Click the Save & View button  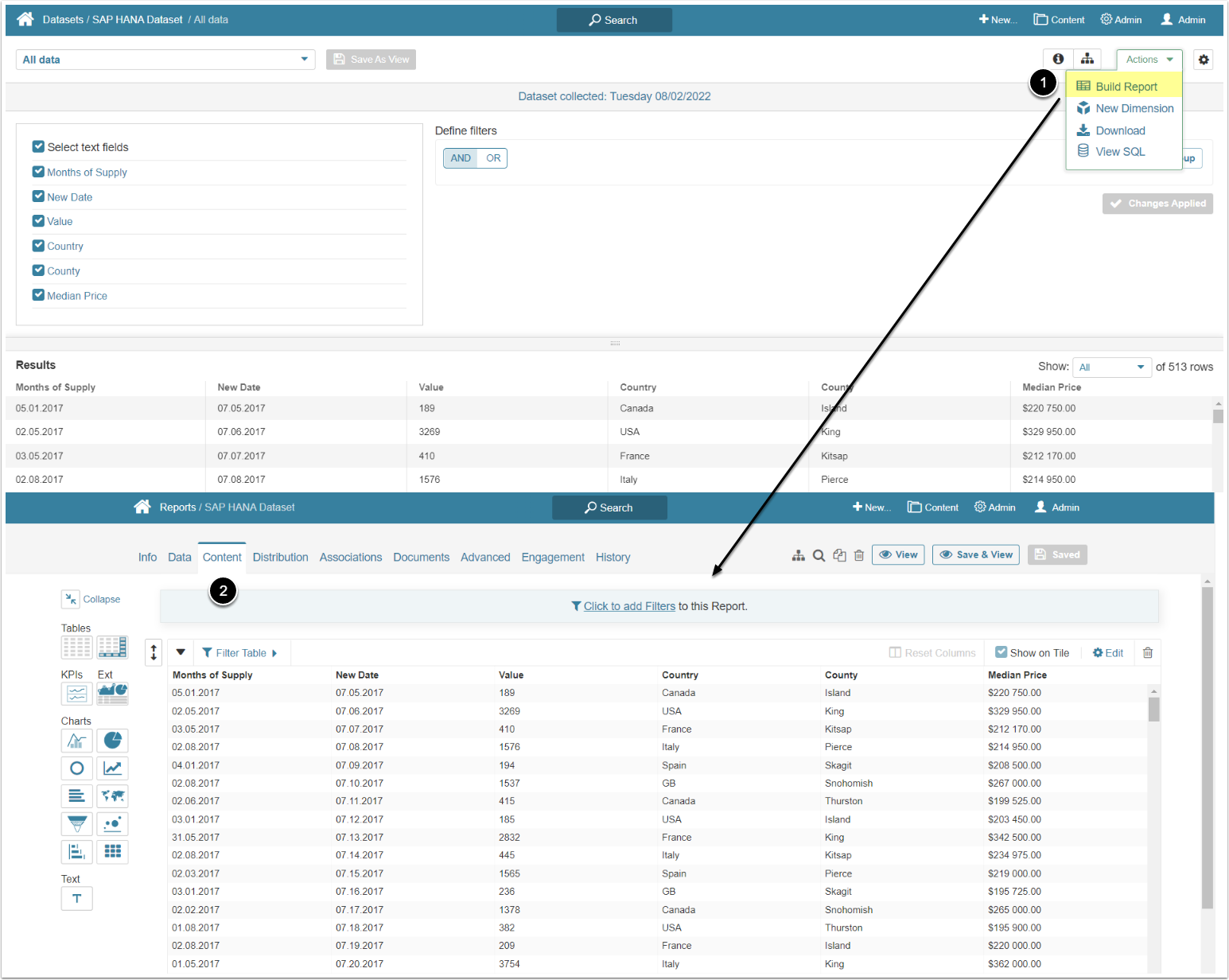pyautogui.click(x=977, y=555)
